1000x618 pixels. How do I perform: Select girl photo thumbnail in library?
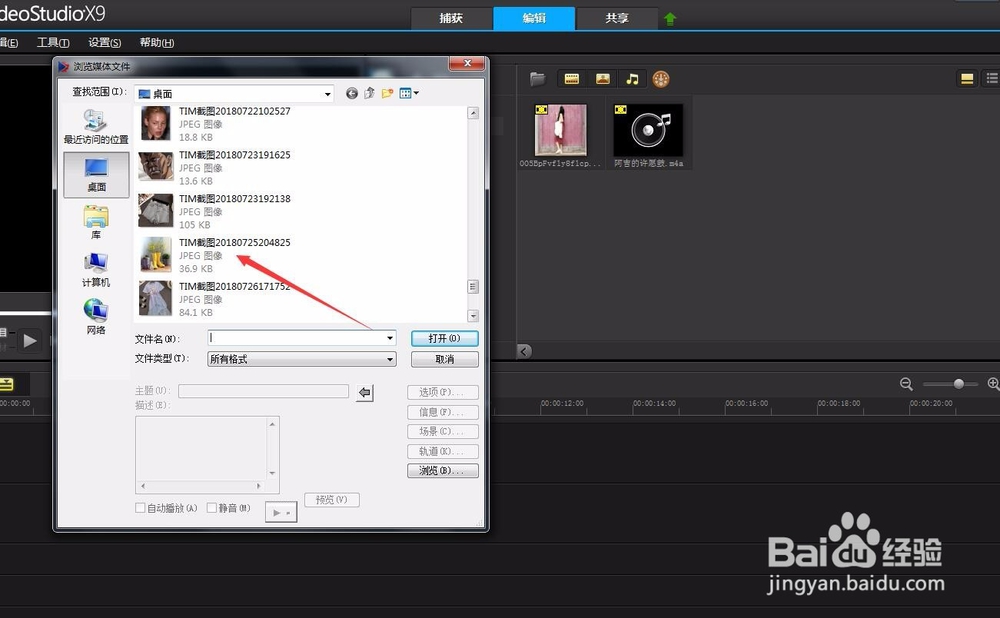[x=561, y=130]
